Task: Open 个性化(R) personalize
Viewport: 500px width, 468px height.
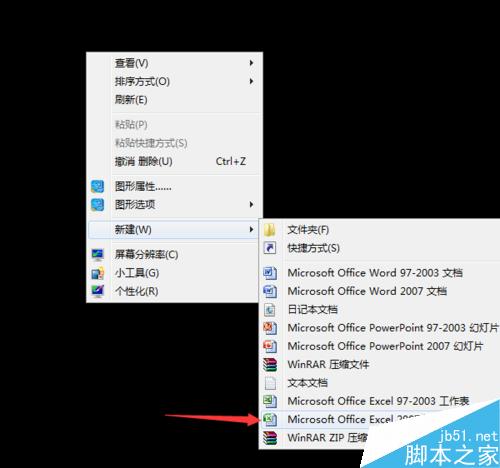Action: tap(174, 291)
